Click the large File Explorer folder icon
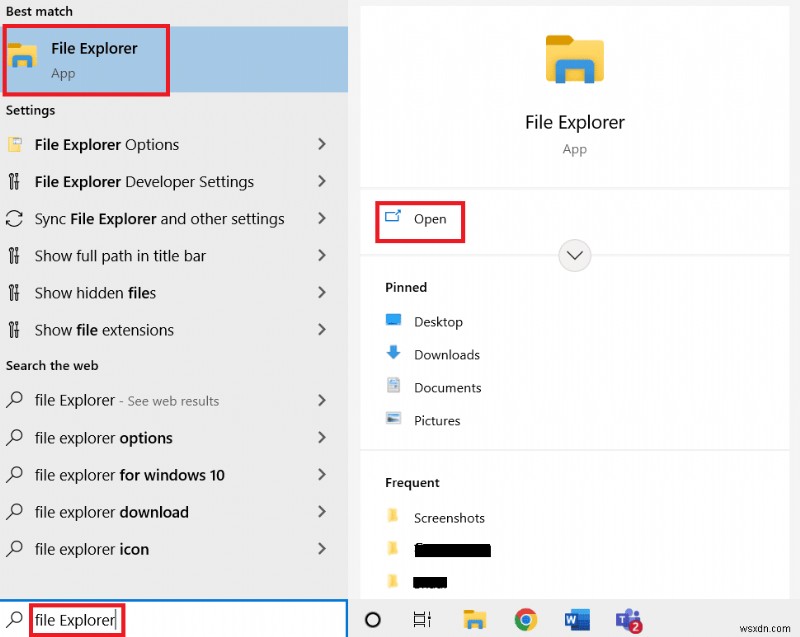Image resolution: width=800 pixels, height=637 pixels. 574,59
